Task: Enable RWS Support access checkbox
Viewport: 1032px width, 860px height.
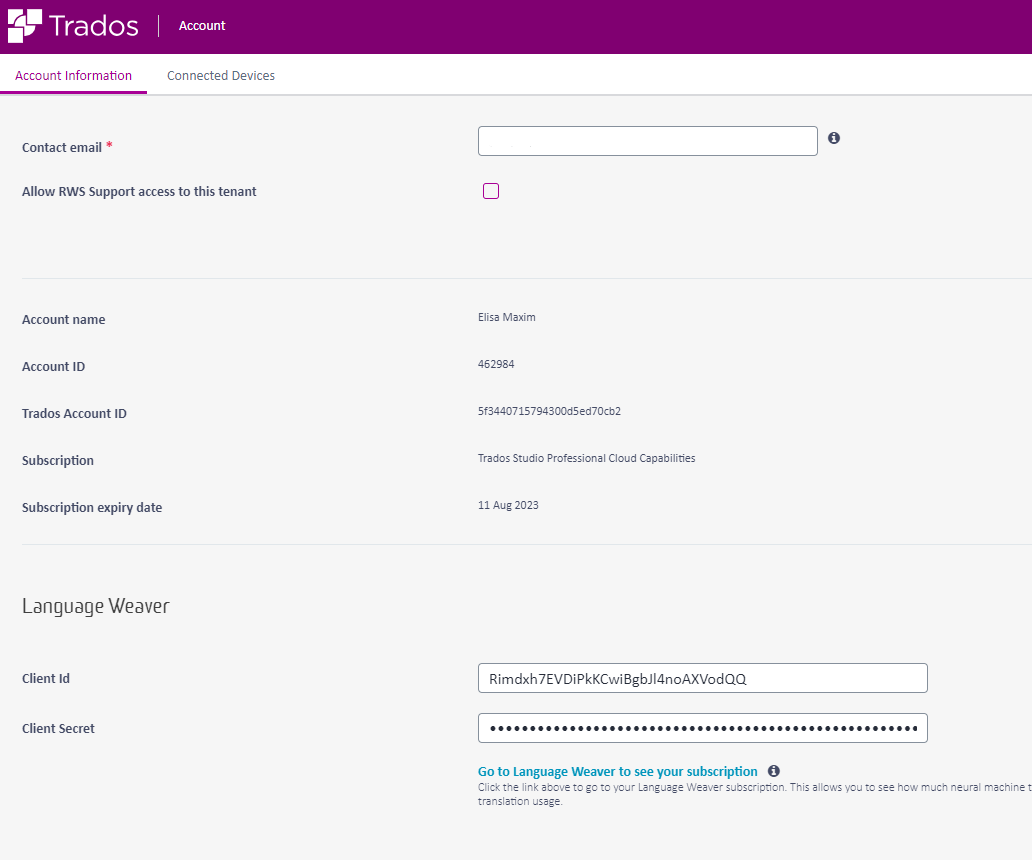Action: point(491,191)
